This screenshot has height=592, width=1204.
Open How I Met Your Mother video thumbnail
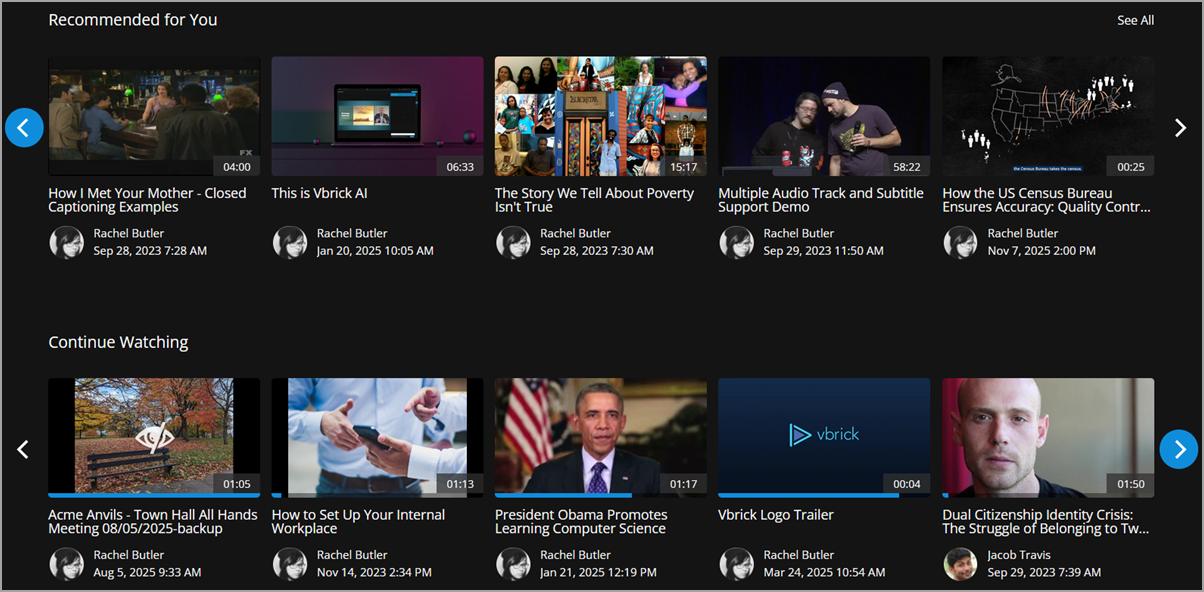point(154,116)
